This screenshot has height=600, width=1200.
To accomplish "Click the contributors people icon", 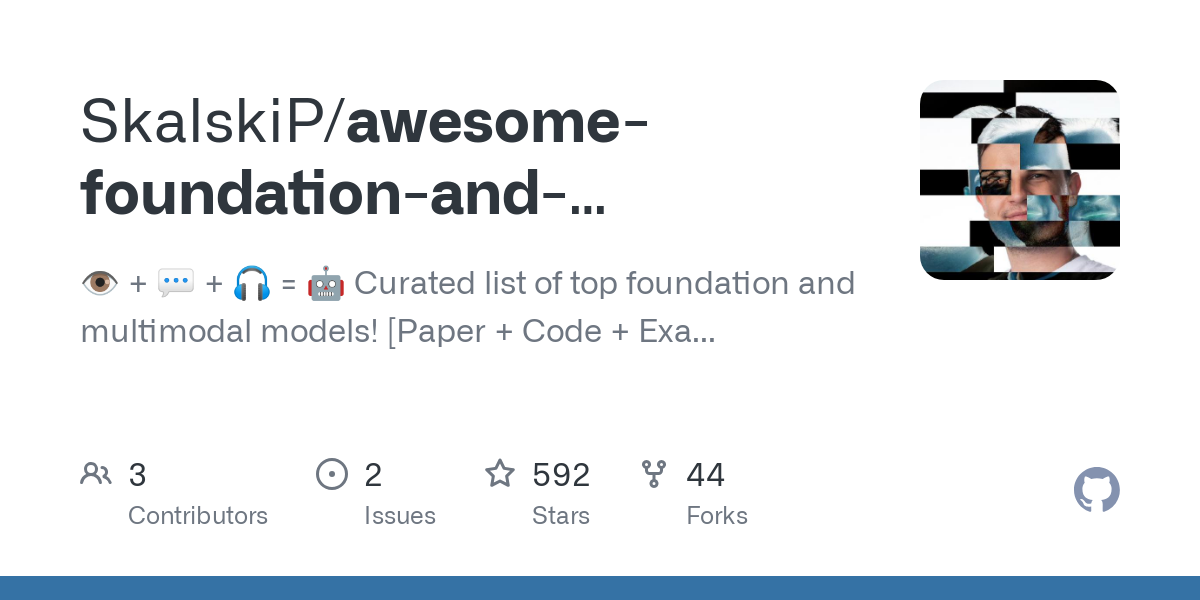I will tap(96, 474).
